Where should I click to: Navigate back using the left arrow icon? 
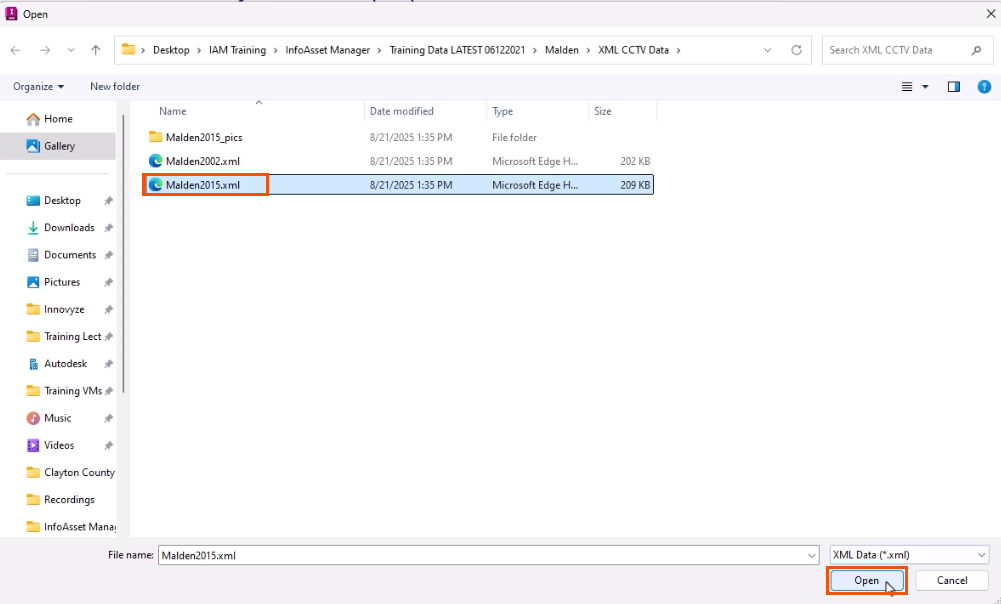tap(16, 49)
